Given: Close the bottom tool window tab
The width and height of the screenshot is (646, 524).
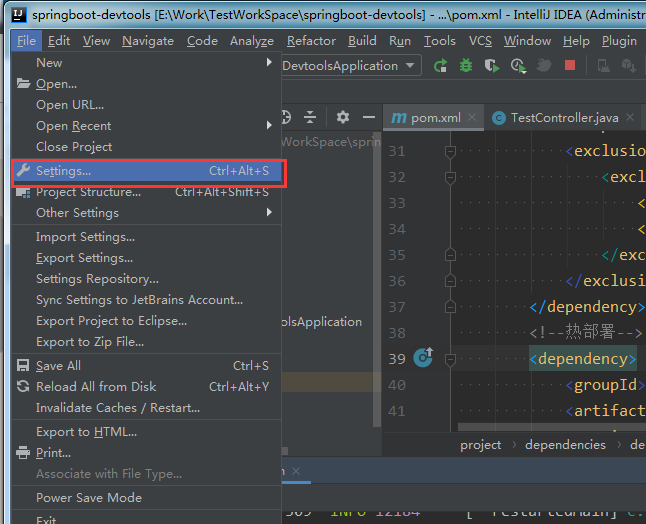Looking at the screenshot, I should coord(296,471).
